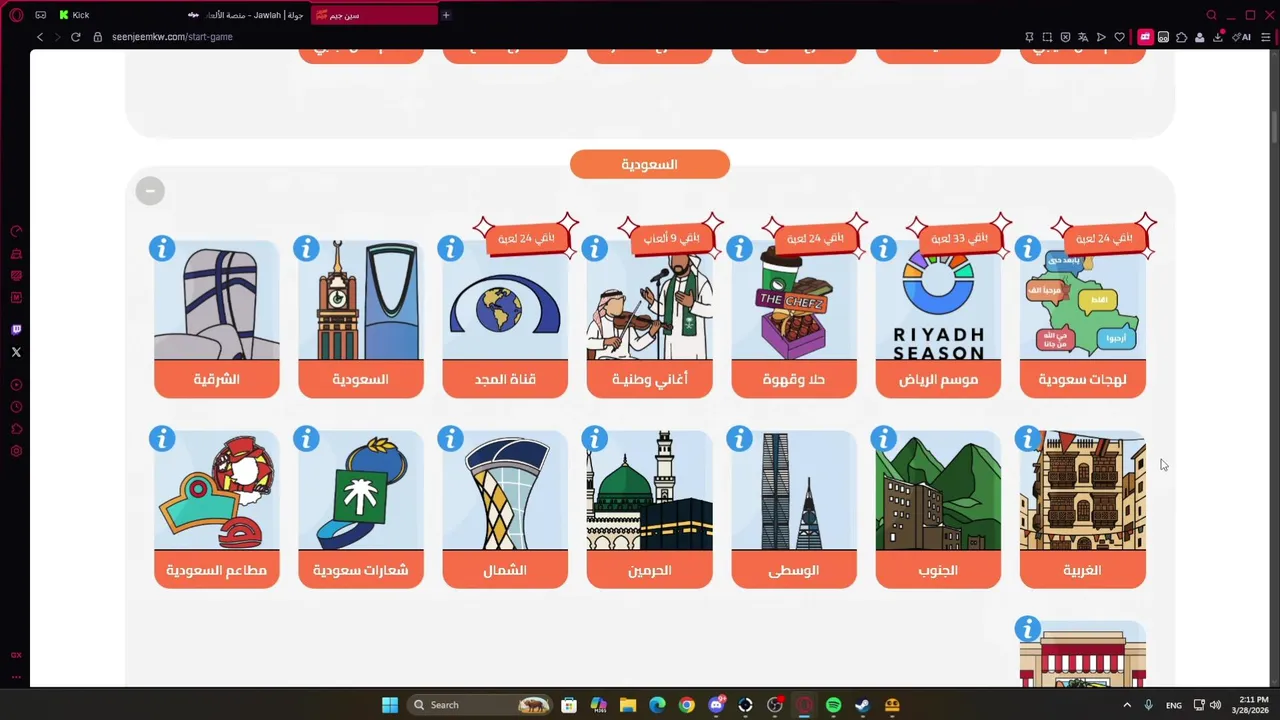View info for لهجات سعودية
The width and height of the screenshot is (1280, 720).
pos(1027,248)
